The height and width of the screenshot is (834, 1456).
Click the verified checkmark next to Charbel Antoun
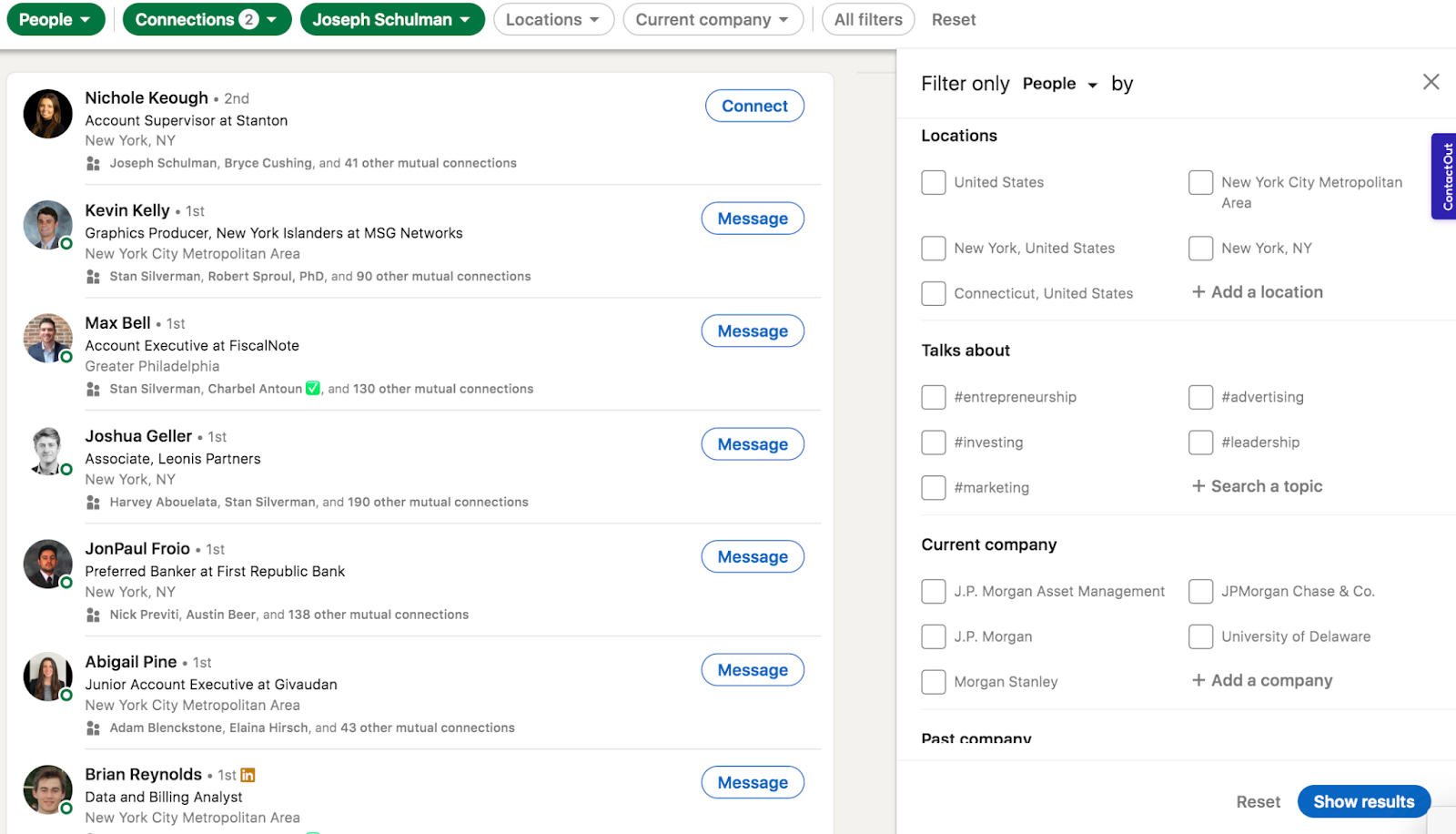coord(312,388)
